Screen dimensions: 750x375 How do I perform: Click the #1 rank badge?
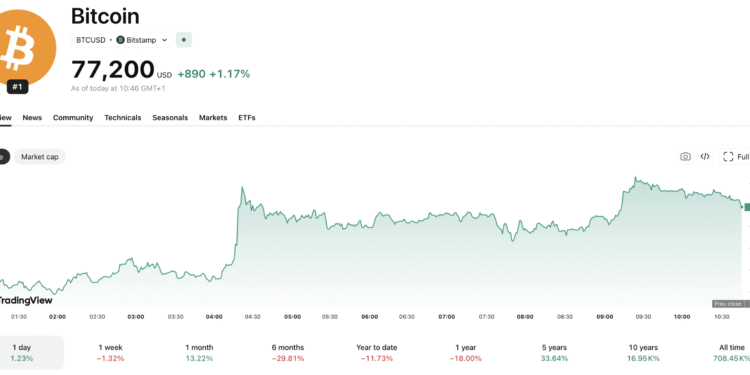point(18,87)
